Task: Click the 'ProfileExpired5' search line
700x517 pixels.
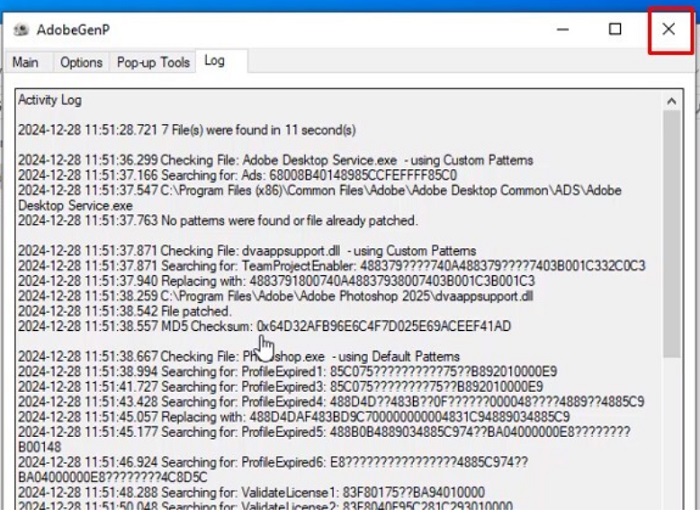Action: [325, 440]
